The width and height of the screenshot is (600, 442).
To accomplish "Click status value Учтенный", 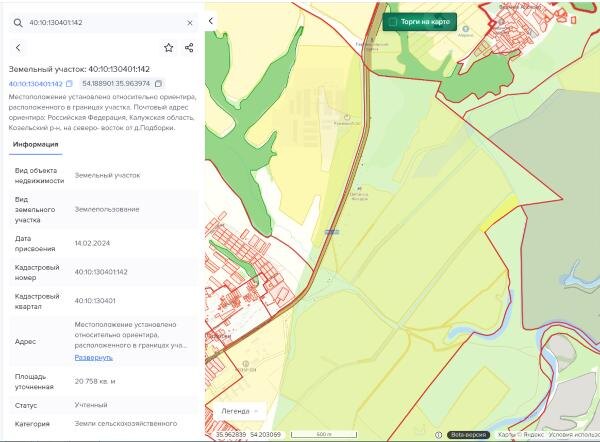I will 91,405.
